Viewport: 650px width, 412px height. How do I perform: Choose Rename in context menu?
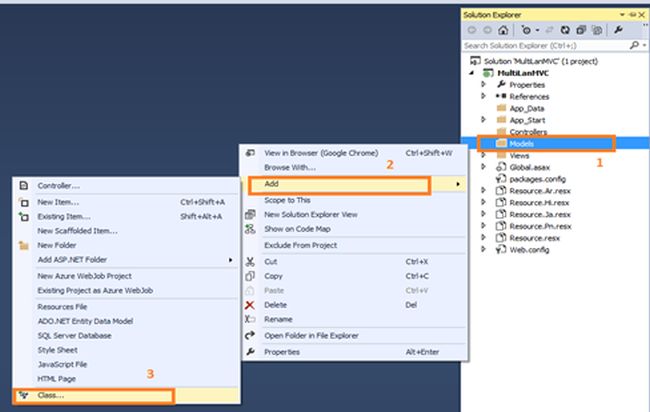(354, 319)
